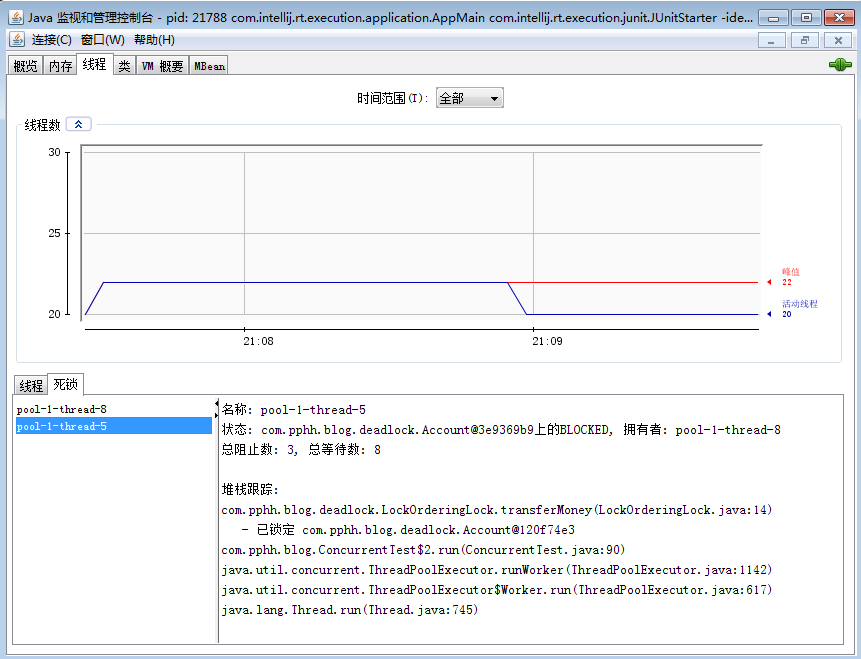Screen dimensions: 861x659
Task: Select the top-level 线程 tab
Action: point(94,64)
